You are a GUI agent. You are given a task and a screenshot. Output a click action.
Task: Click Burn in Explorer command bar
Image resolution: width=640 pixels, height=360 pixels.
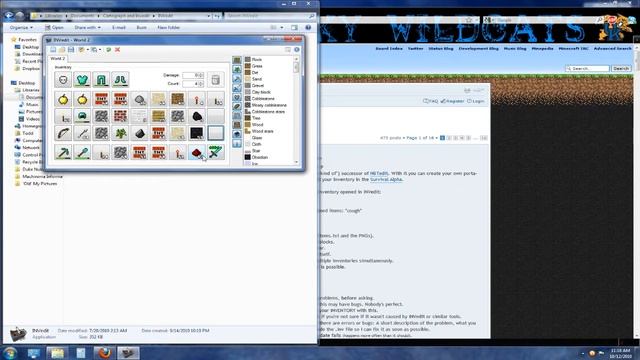point(141,27)
